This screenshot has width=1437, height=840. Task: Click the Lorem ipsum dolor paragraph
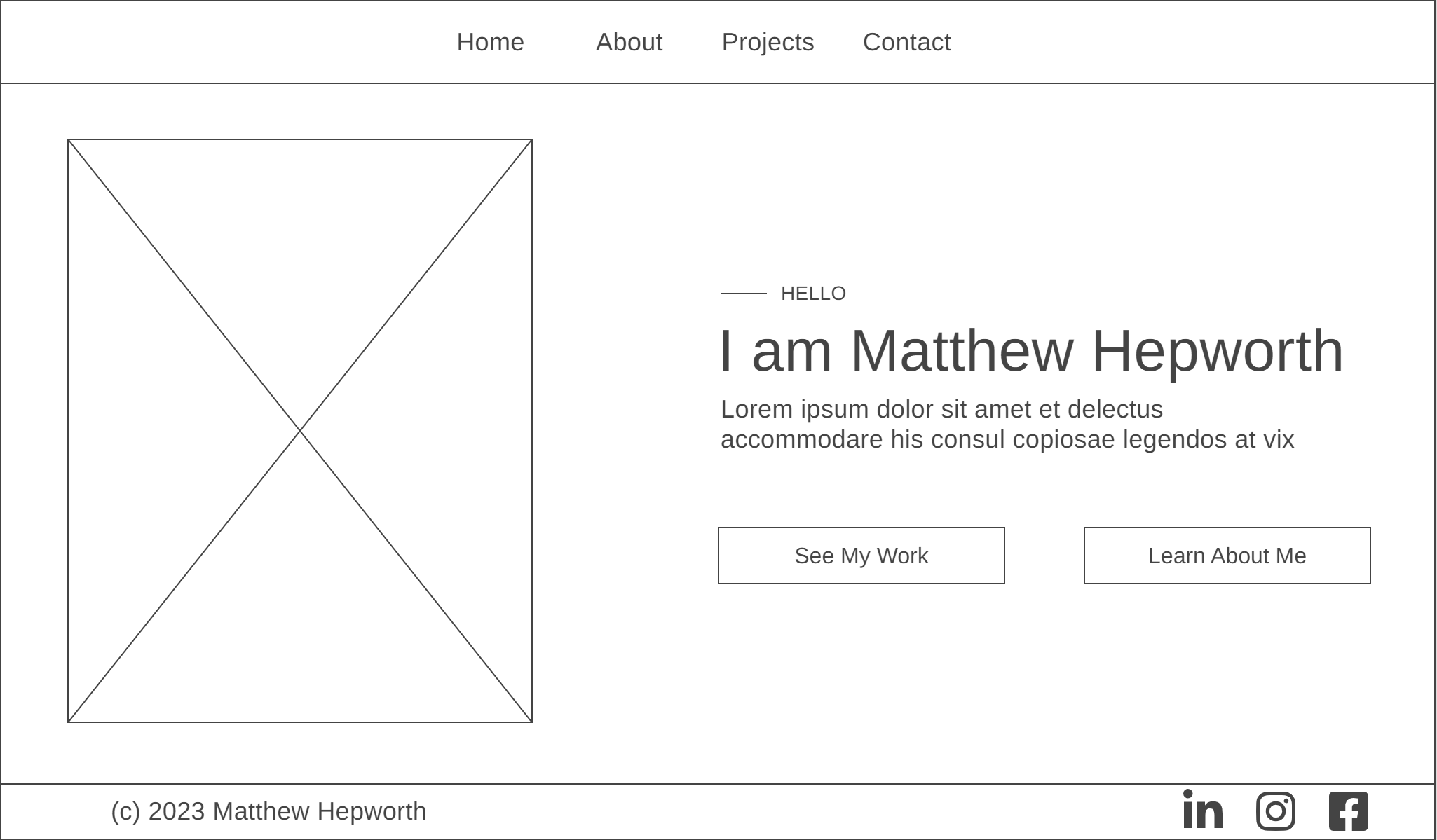1007,425
